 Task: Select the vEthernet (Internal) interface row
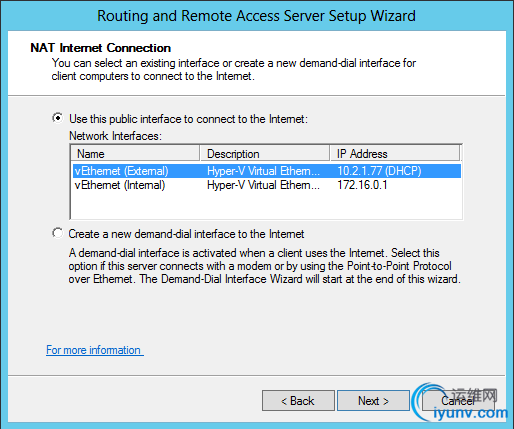[x=267, y=185]
